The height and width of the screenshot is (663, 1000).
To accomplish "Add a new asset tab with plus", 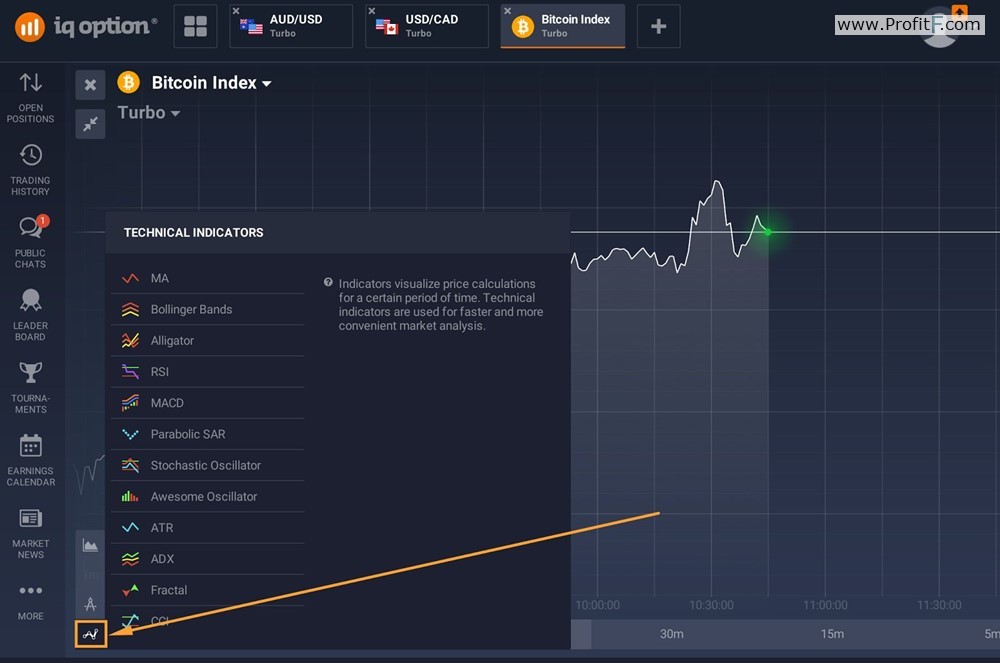I will [659, 26].
